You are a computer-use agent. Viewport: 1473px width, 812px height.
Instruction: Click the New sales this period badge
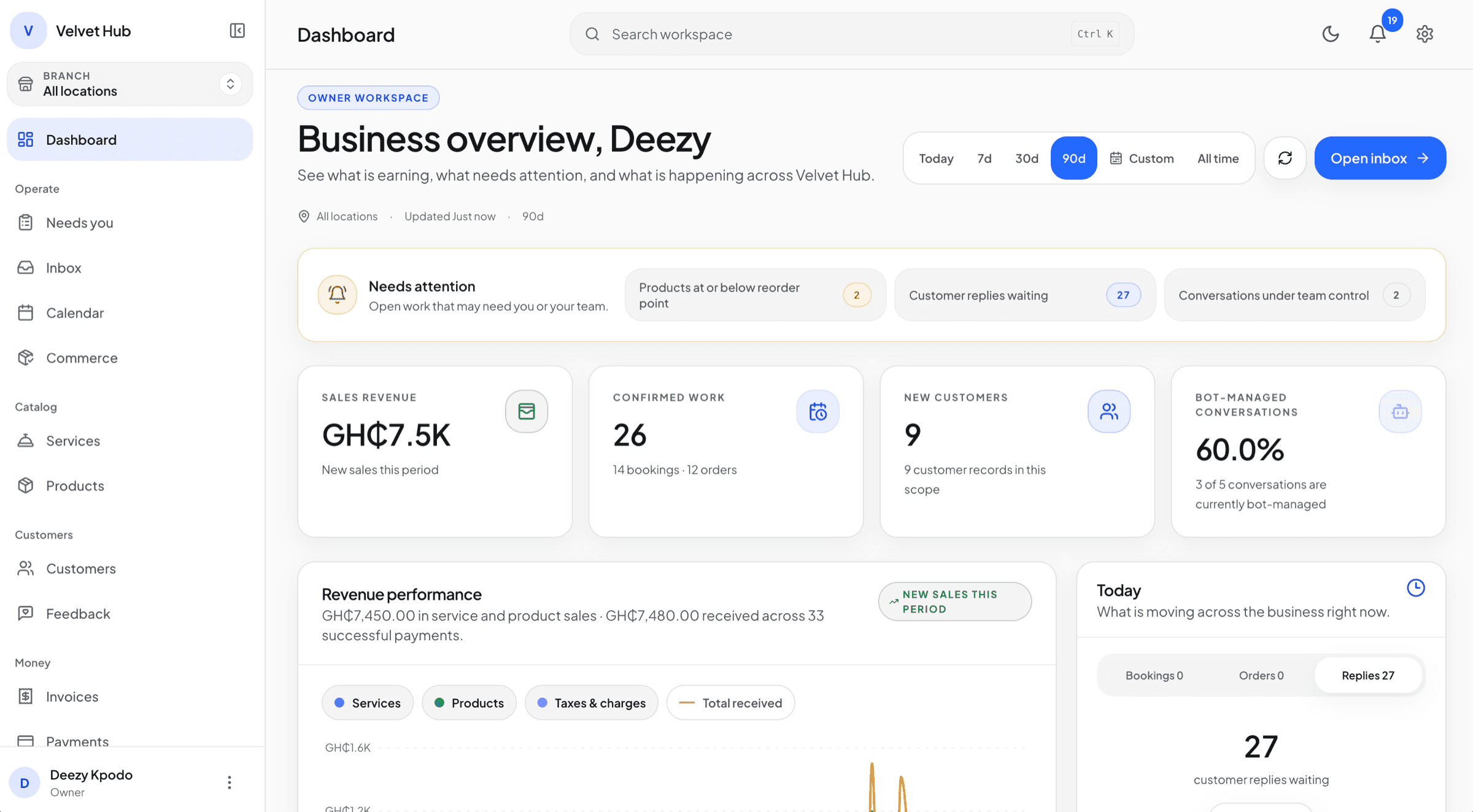954,601
